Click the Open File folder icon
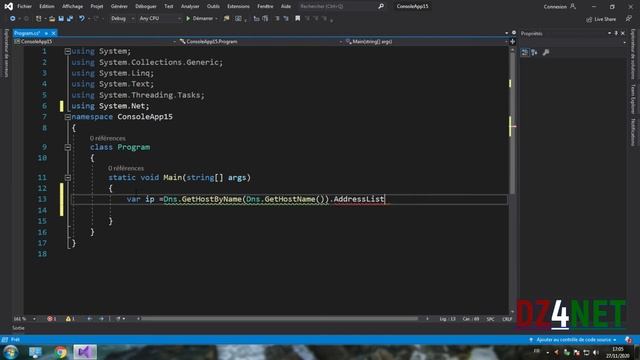The height and width of the screenshot is (360, 640). (x=52, y=19)
